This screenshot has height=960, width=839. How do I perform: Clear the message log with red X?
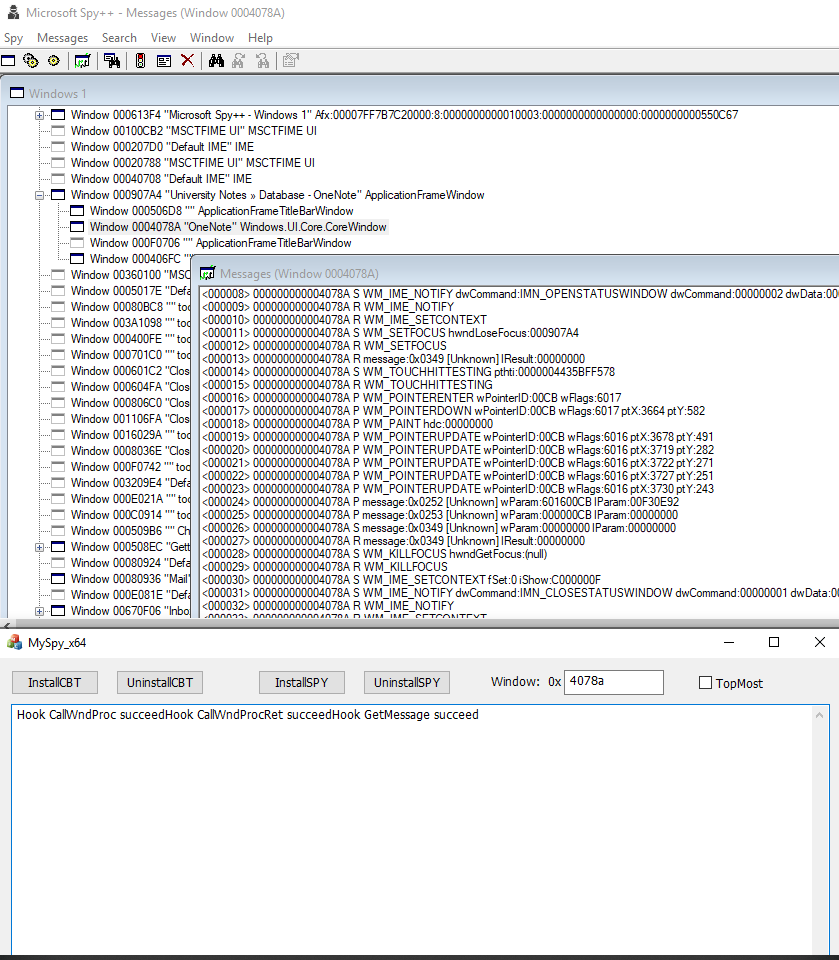(x=187, y=61)
